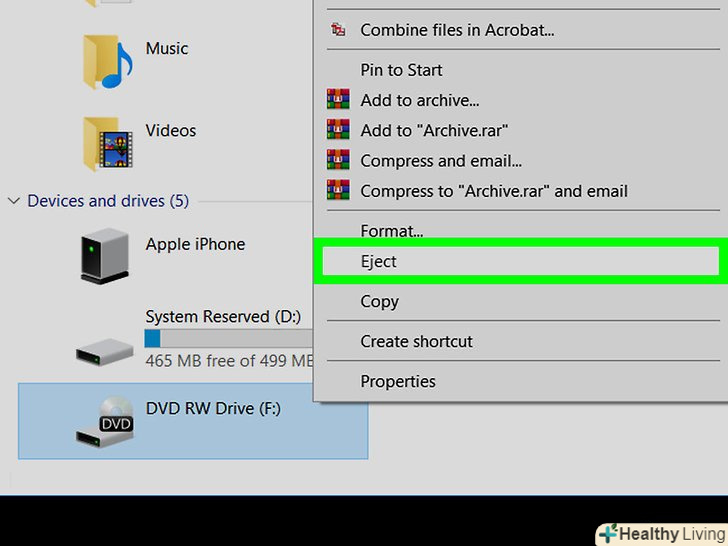
Task: Click WinRAR icon beside Compress and email
Action: coord(338,159)
